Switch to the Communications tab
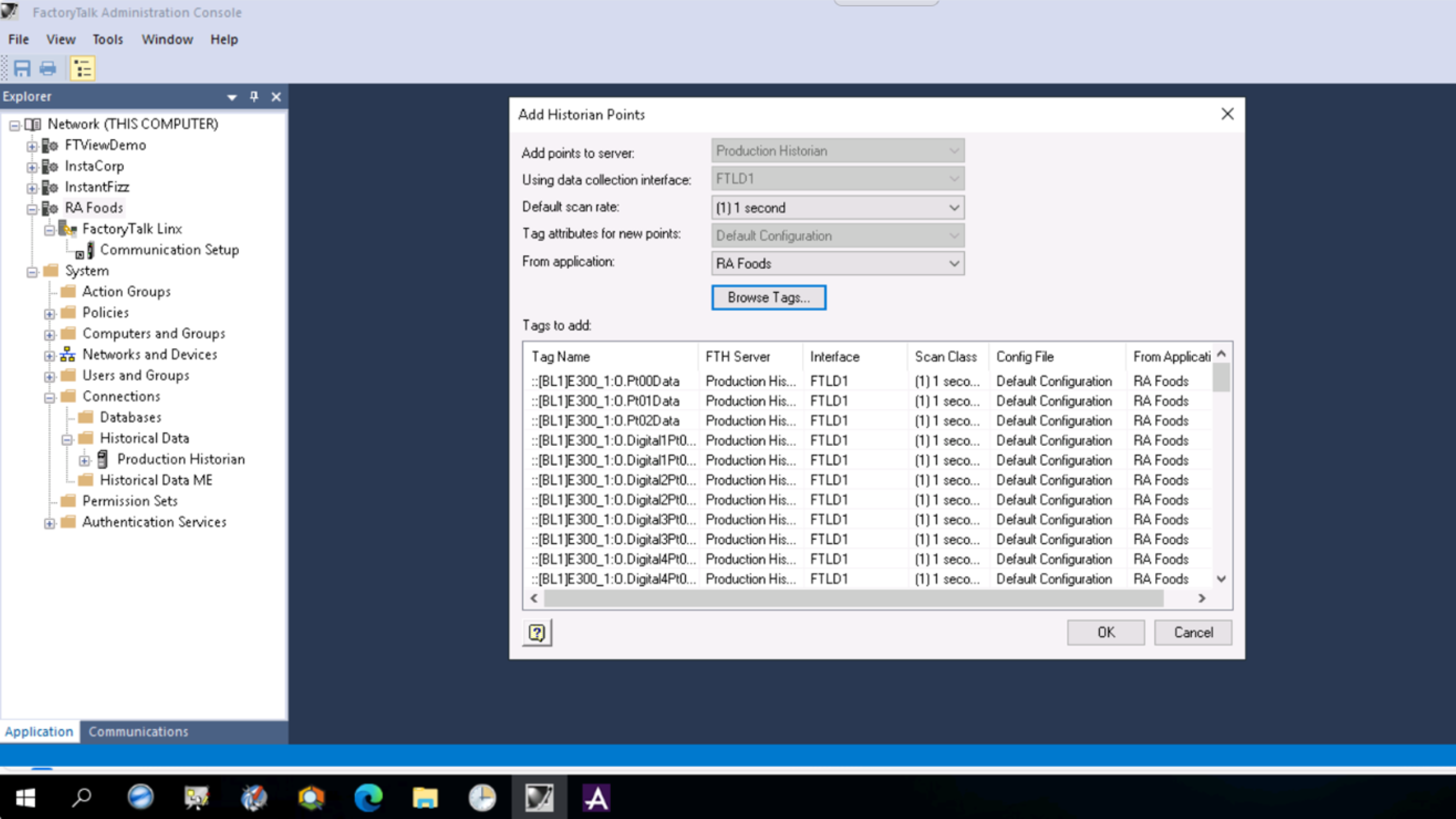This screenshot has height=819, width=1456. pos(138,732)
